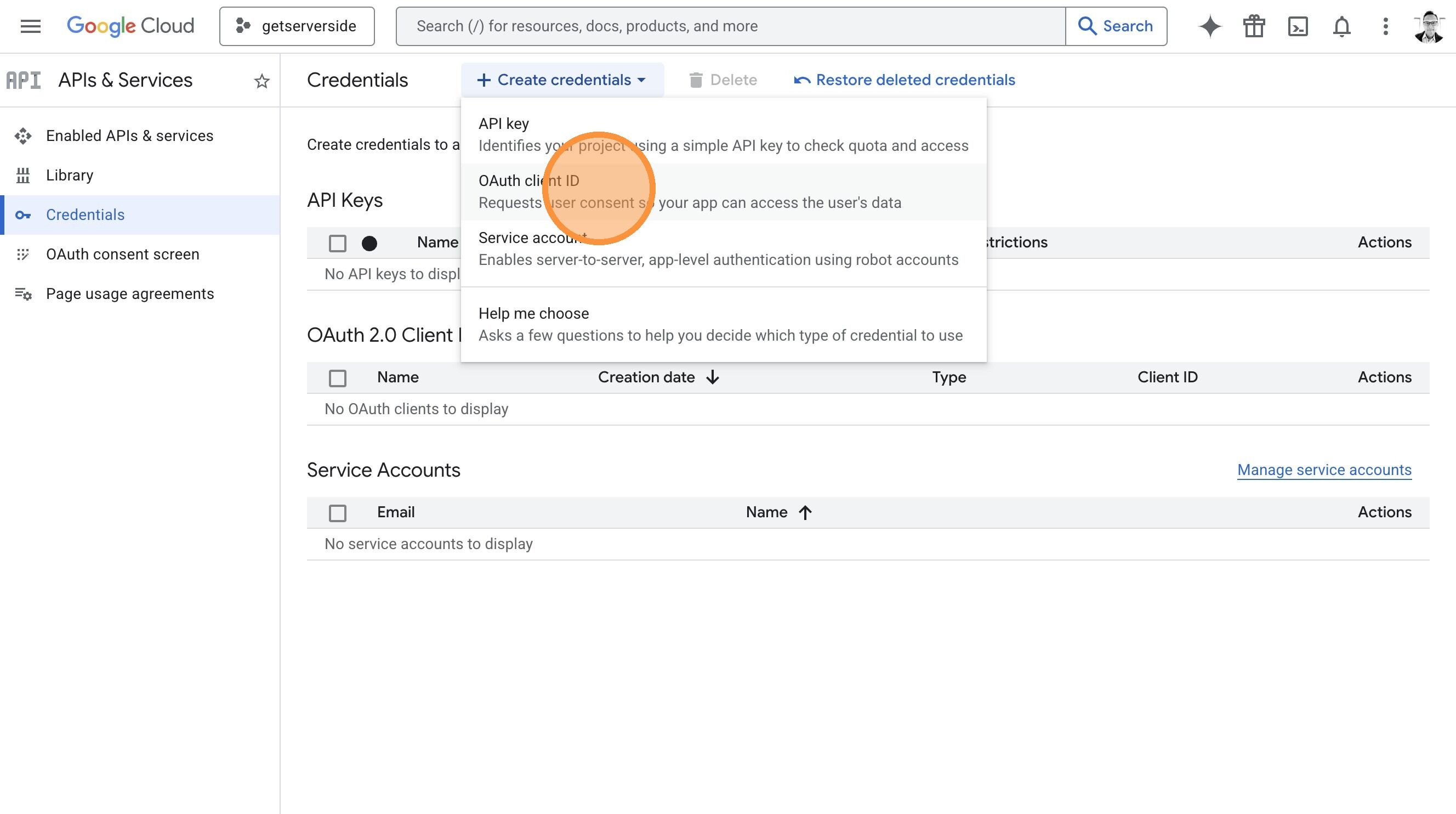1456x814 pixels.
Task: Click Restore deleted credentials
Action: pos(903,80)
